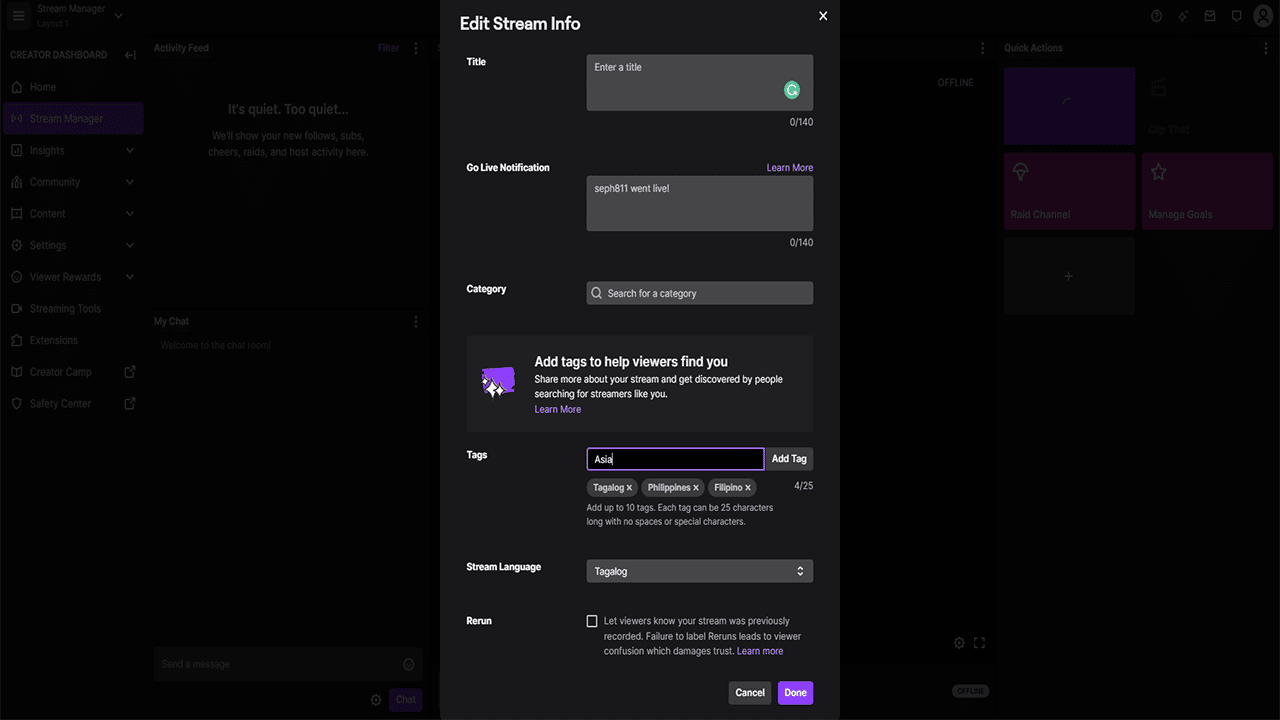Check the Rerun checkbox
1280x720 pixels.
coord(592,621)
